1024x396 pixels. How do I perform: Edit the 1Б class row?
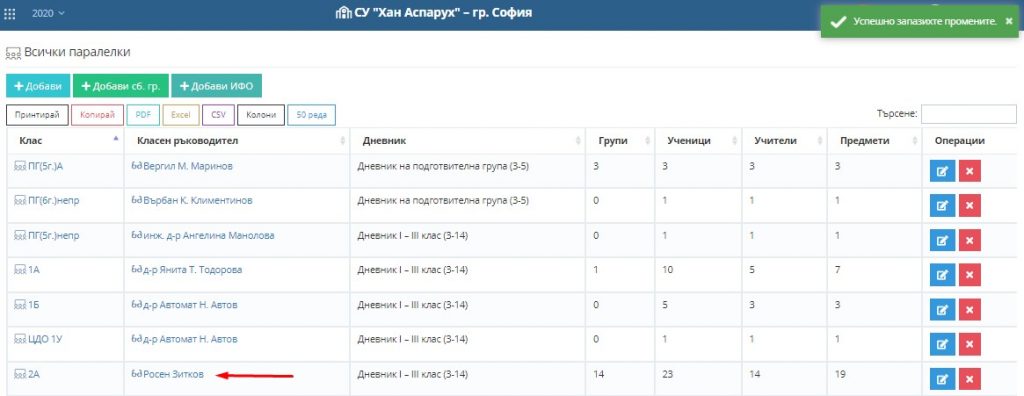click(942, 310)
